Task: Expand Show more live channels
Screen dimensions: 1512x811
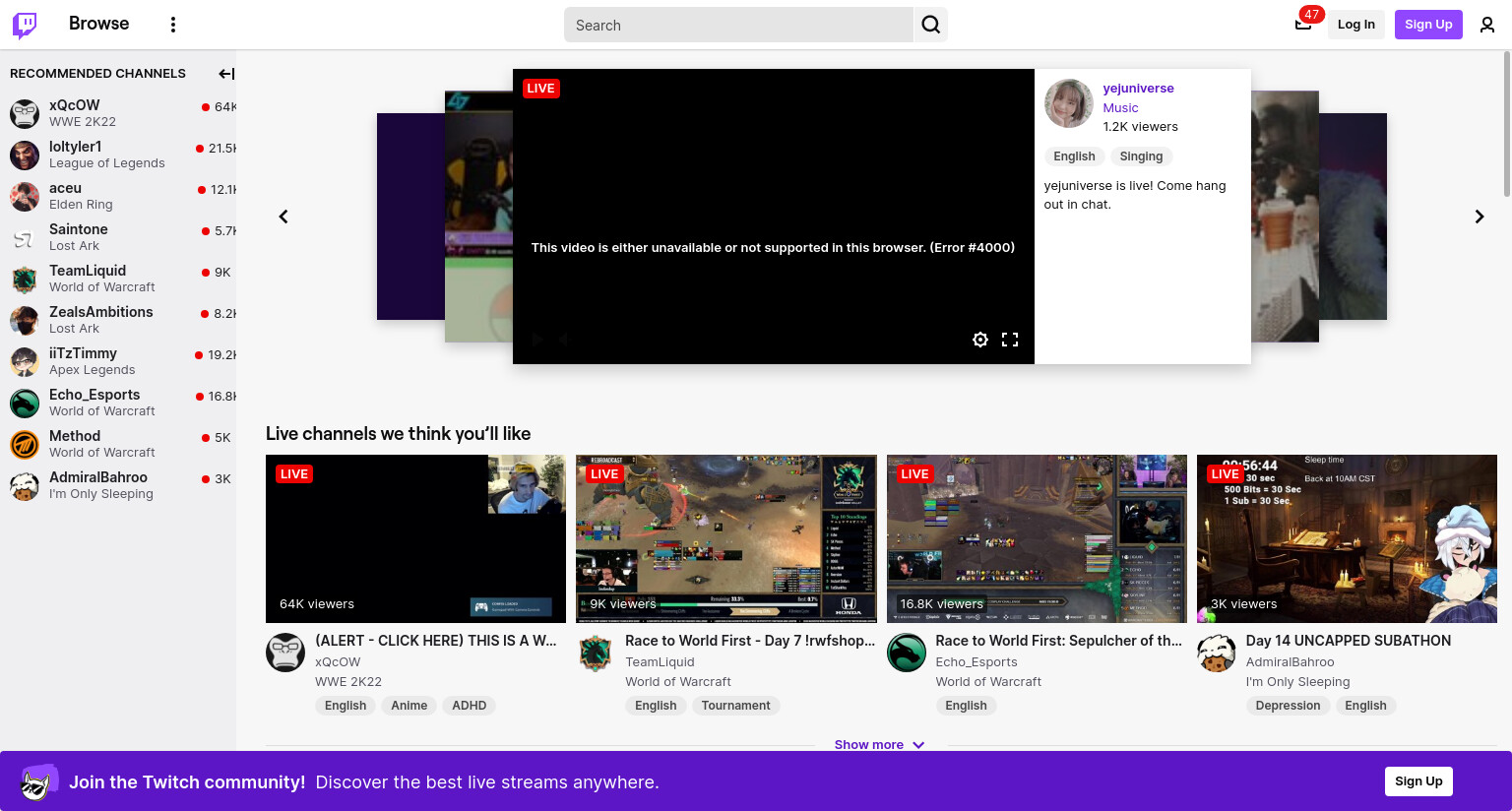Action: click(879, 745)
